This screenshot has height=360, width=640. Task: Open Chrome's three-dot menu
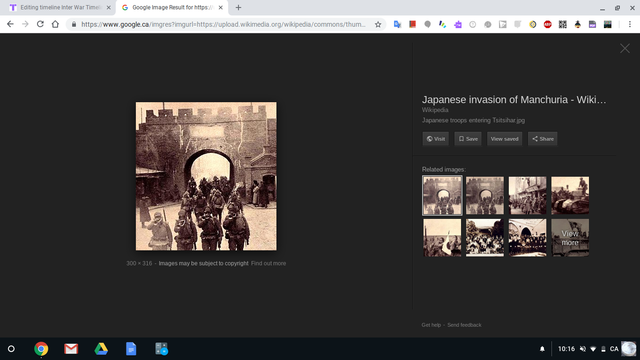click(x=630, y=24)
